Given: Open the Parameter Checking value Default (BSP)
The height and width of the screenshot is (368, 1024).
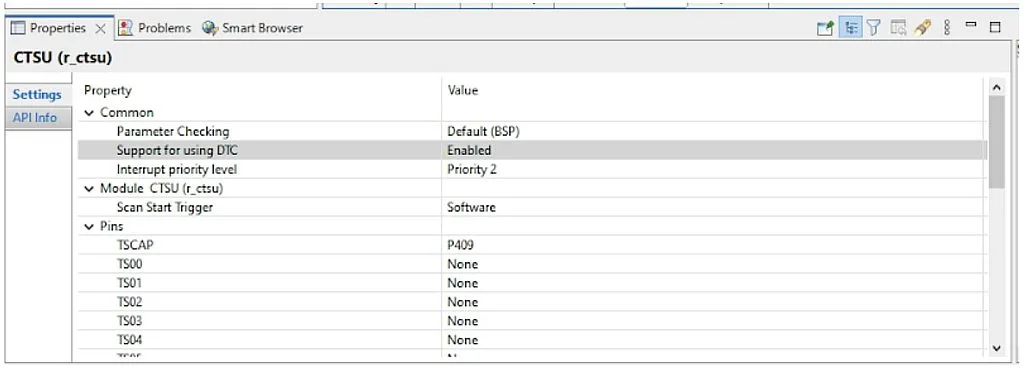Looking at the screenshot, I should click(483, 132).
